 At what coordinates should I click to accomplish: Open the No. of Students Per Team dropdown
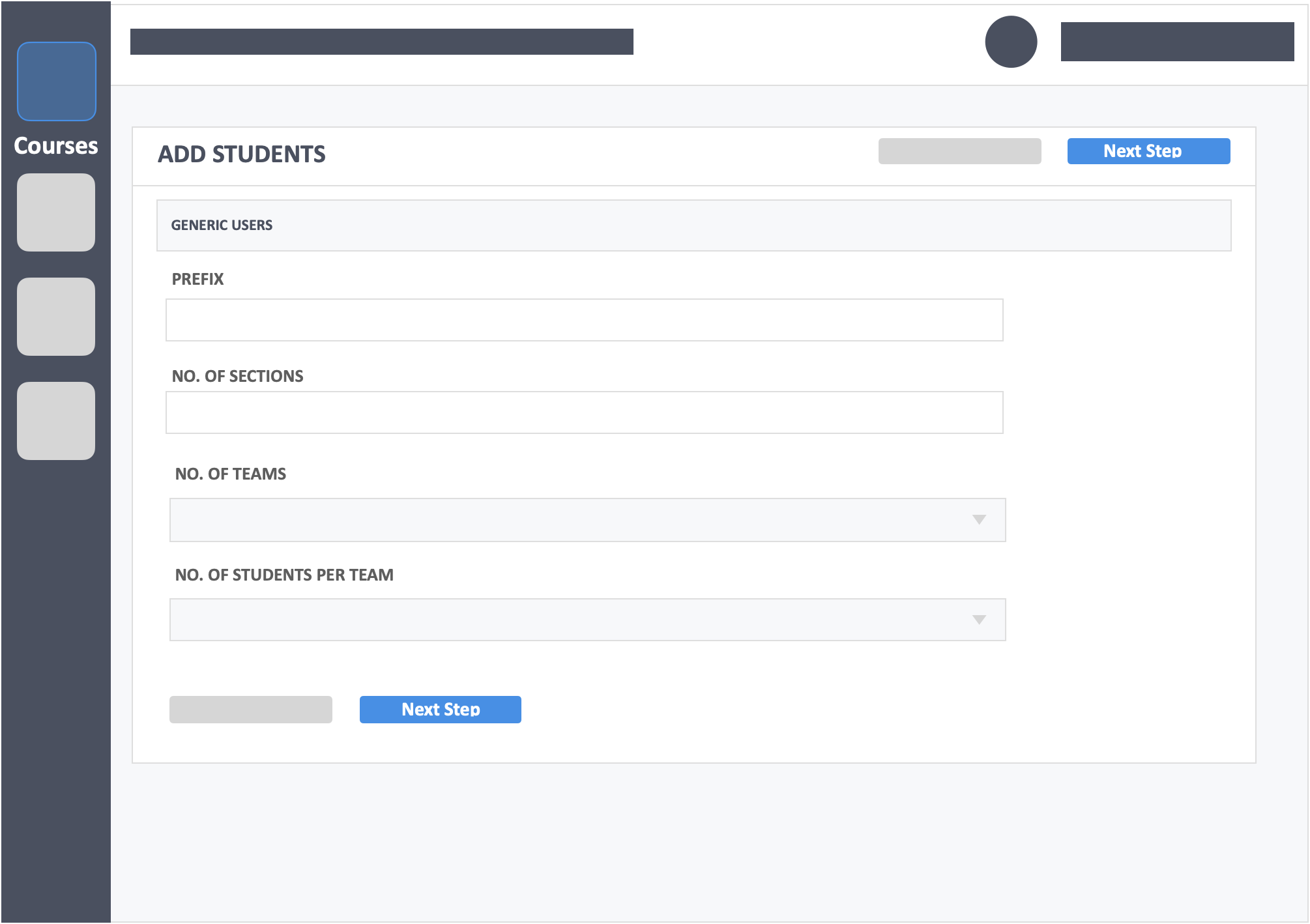tap(587, 620)
